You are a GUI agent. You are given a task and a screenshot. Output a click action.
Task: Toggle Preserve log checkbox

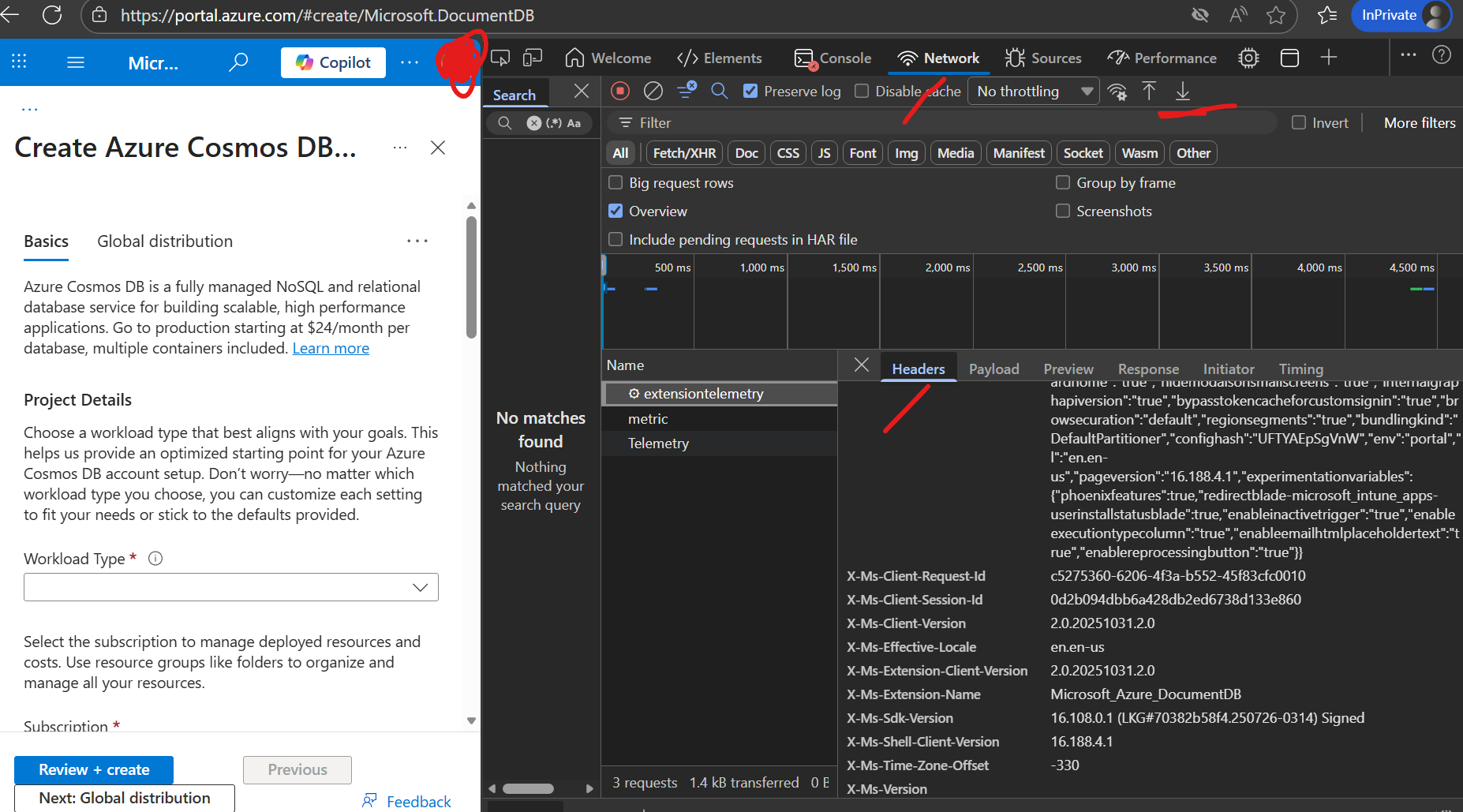coord(750,92)
